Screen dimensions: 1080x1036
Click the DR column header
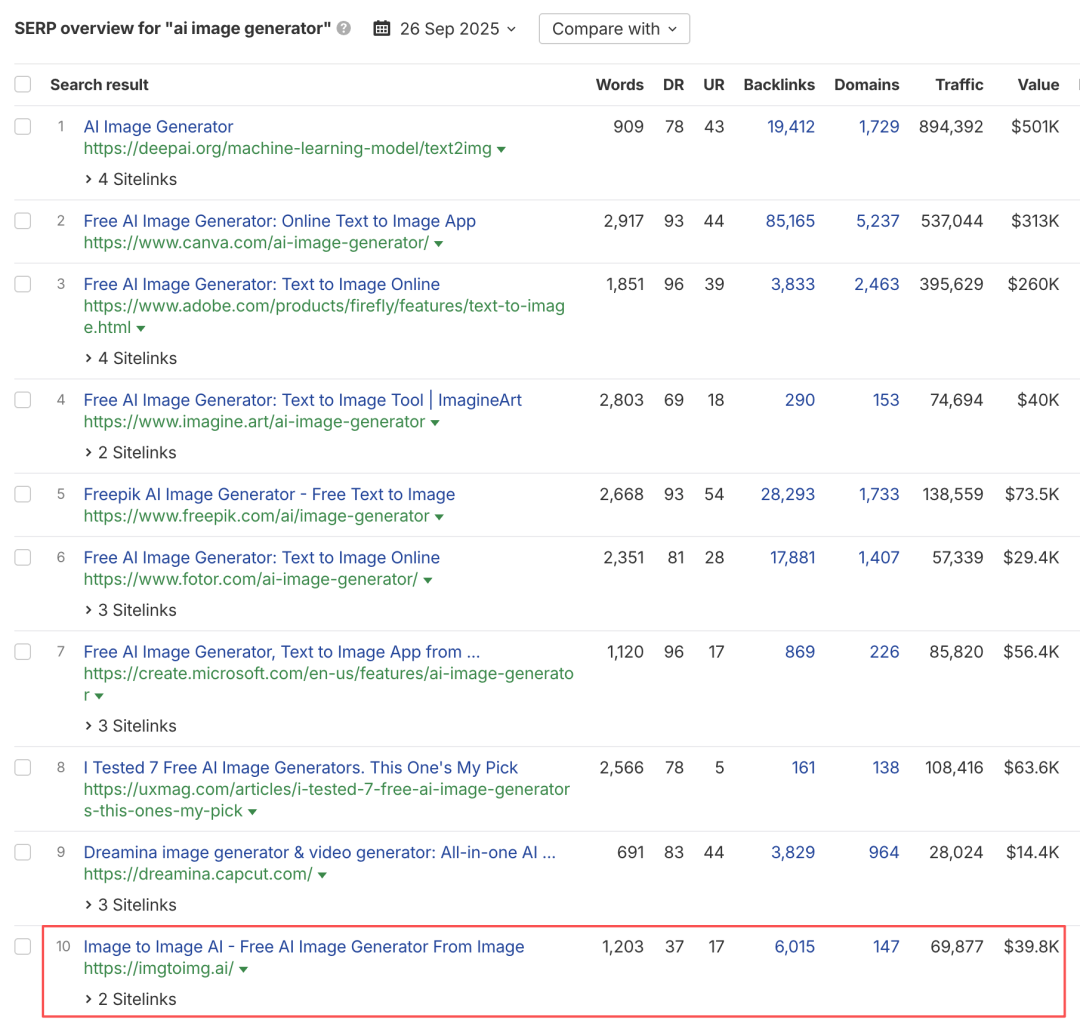point(673,85)
